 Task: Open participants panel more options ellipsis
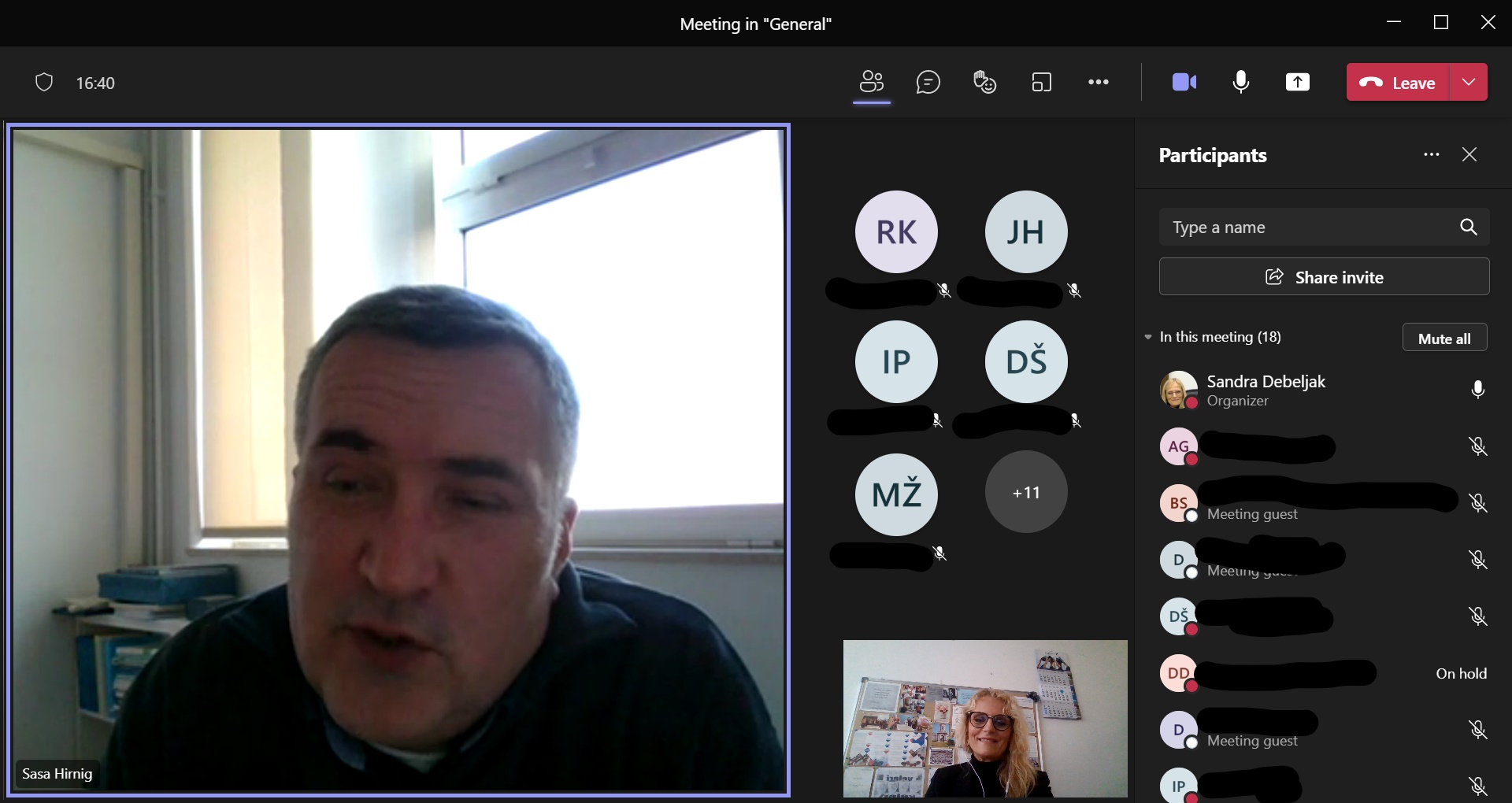(x=1431, y=154)
